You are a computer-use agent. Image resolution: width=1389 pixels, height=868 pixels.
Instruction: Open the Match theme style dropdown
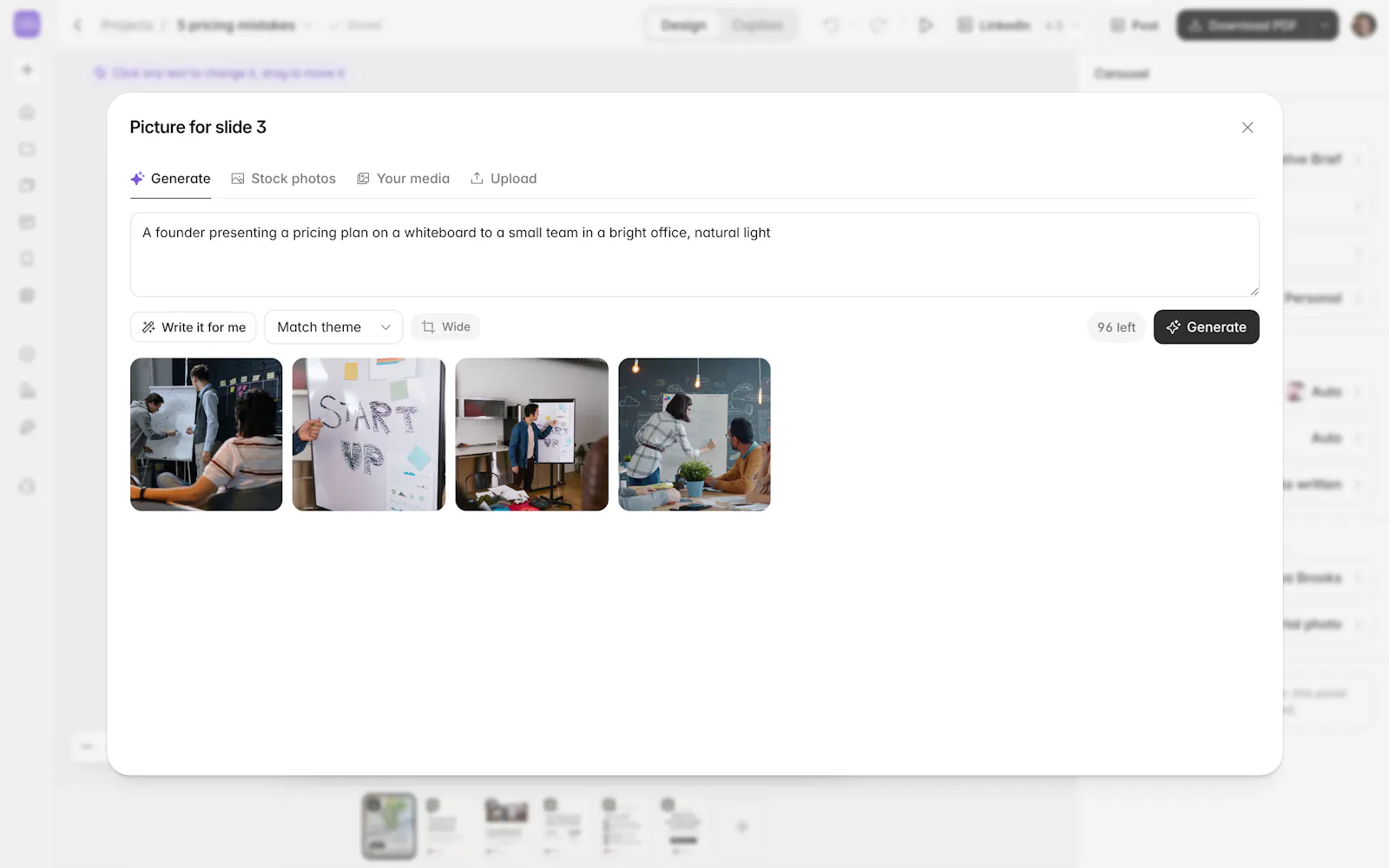pos(333,327)
